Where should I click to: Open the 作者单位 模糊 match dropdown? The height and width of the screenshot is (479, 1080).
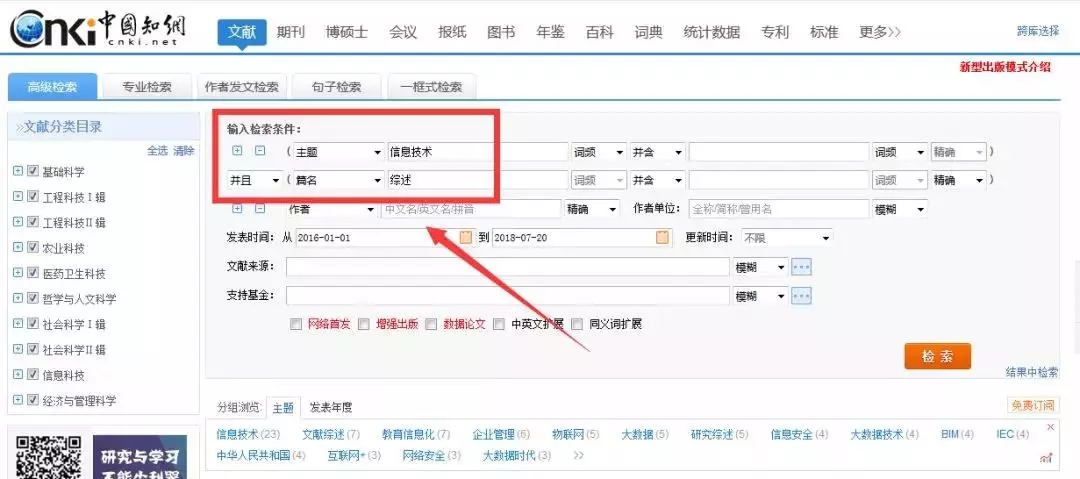point(900,209)
